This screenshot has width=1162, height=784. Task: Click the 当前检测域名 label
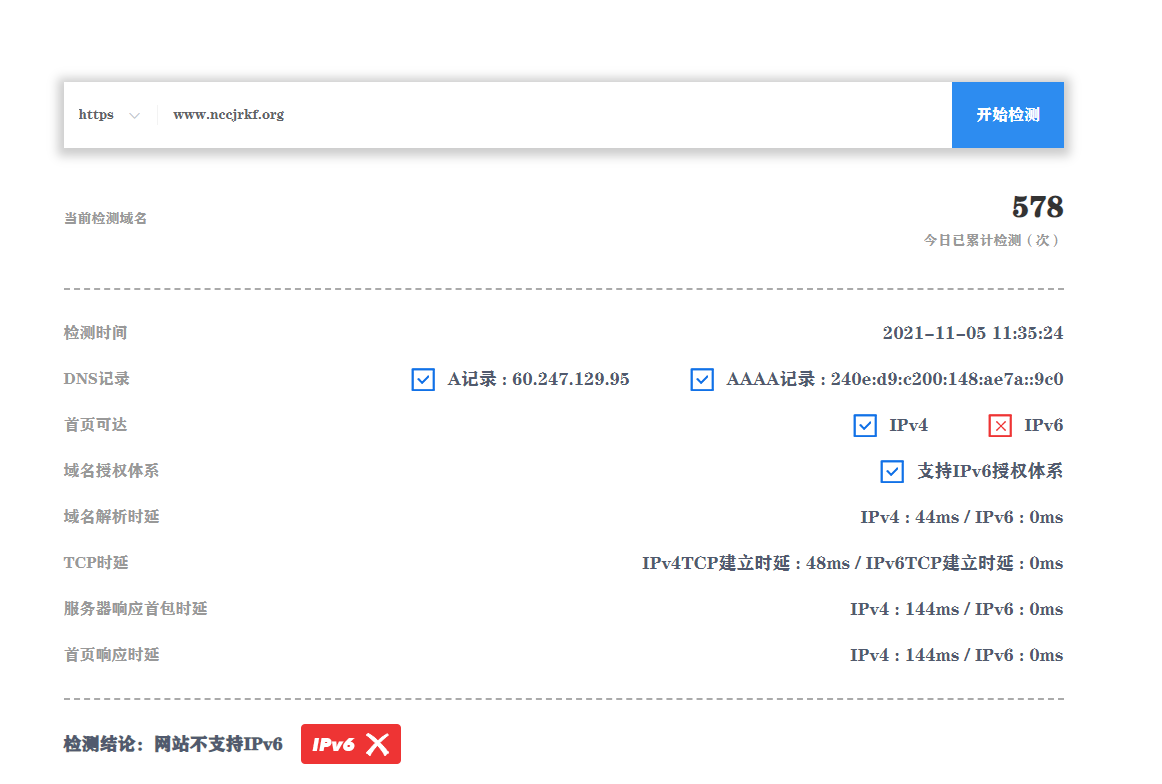[x=104, y=217]
